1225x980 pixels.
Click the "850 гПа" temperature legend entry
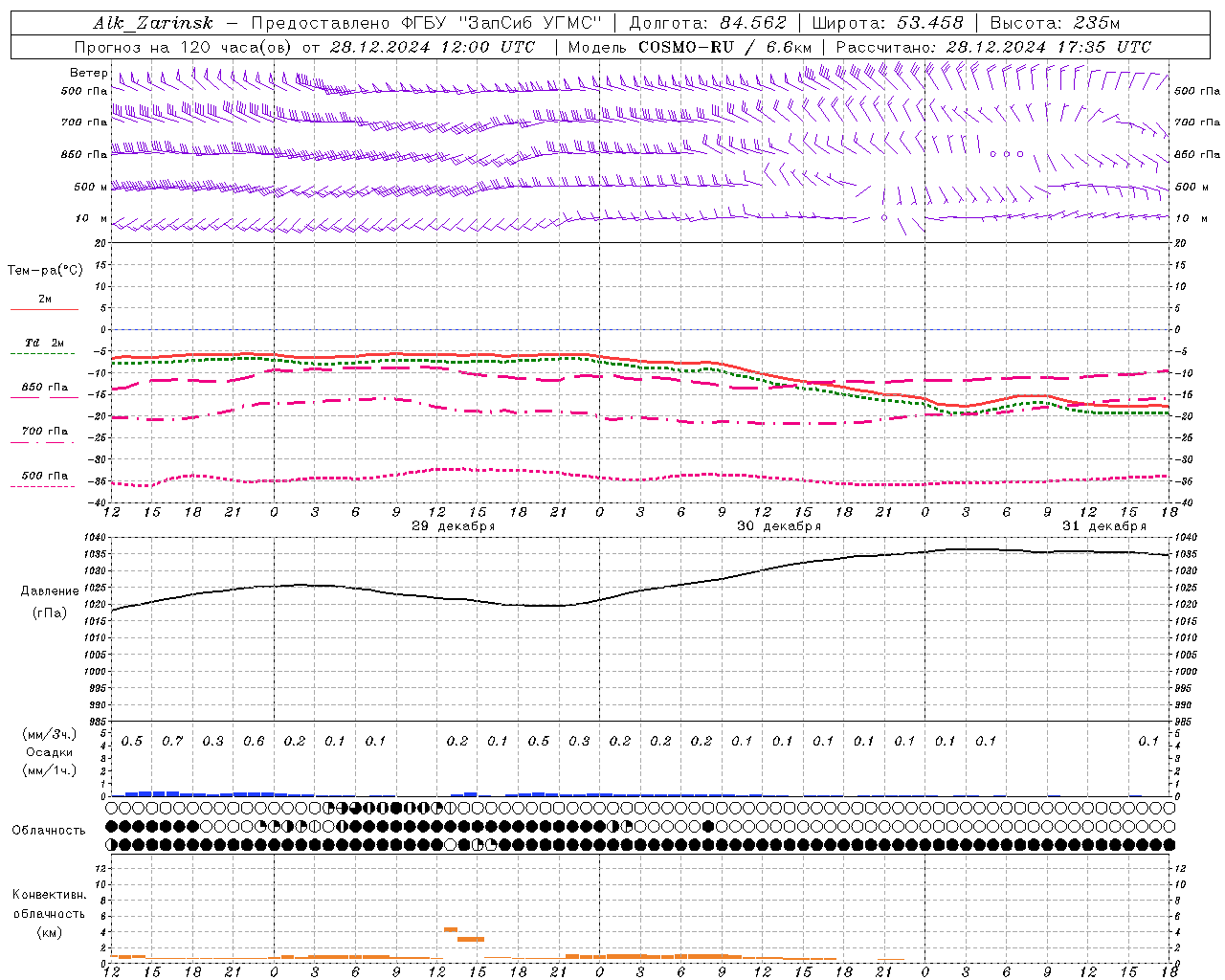45,388
